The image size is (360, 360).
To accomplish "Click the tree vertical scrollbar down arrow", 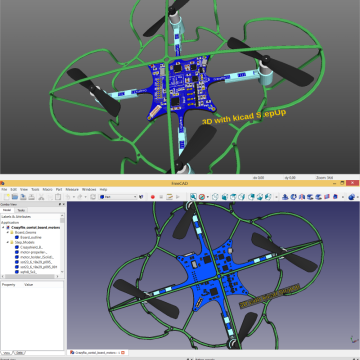I will coord(62,272).
